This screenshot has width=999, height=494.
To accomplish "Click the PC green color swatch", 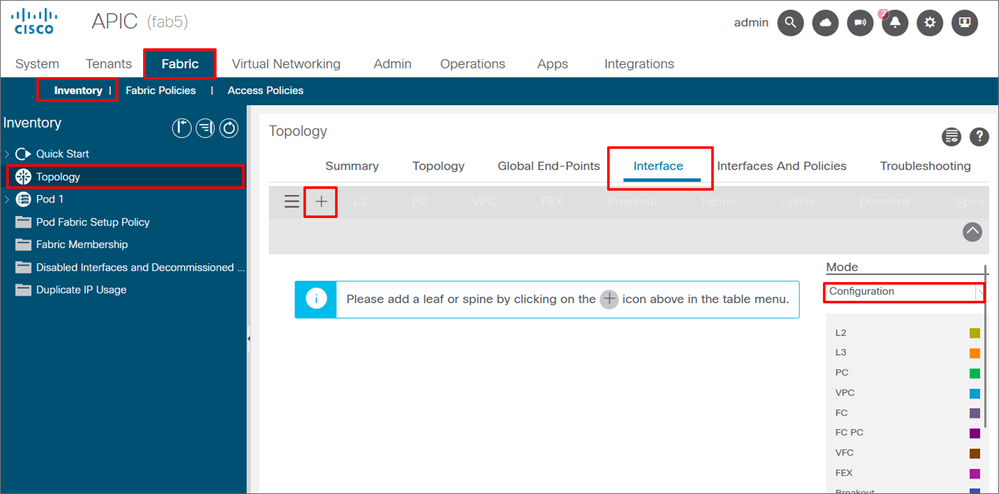I will pyautogui.click(x=974, y=373).
